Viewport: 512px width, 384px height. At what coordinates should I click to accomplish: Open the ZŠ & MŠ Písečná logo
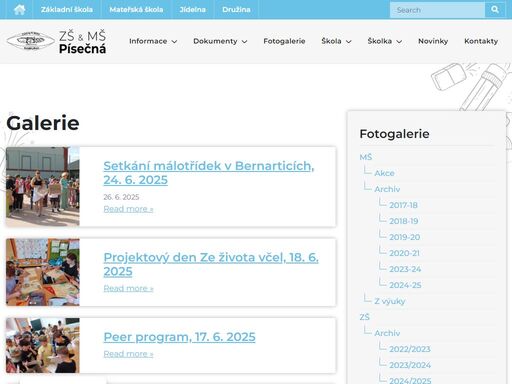point(56,42)
